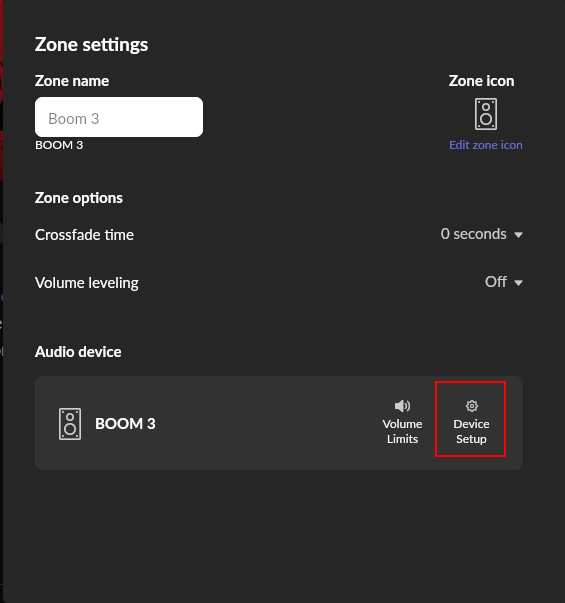This screenshot has width=565, height=603.
Task: Open Device Setup via its text label
Action: pyautogui.click(x=471, y=431)
